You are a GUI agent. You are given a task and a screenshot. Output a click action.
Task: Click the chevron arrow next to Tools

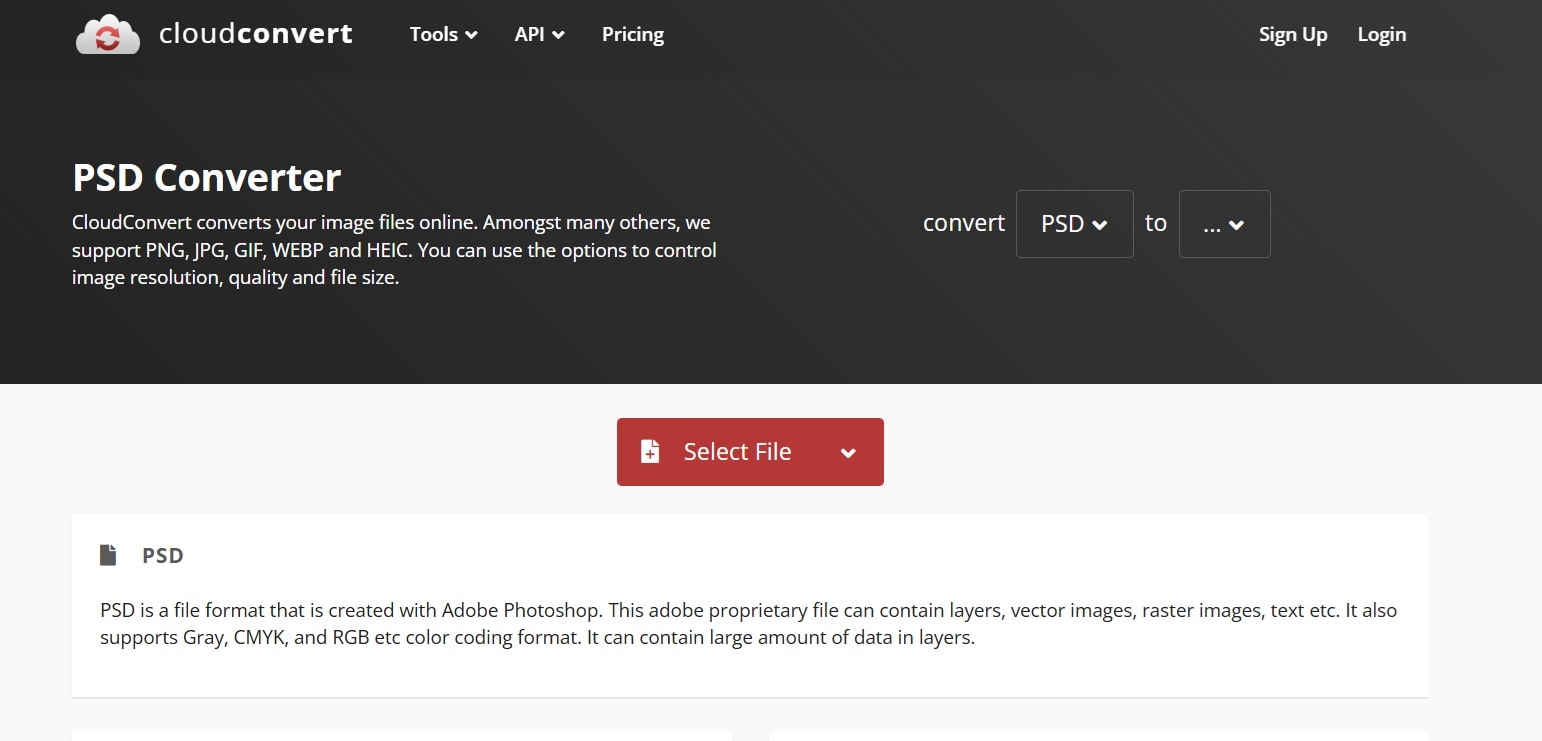tap(471, 35)
